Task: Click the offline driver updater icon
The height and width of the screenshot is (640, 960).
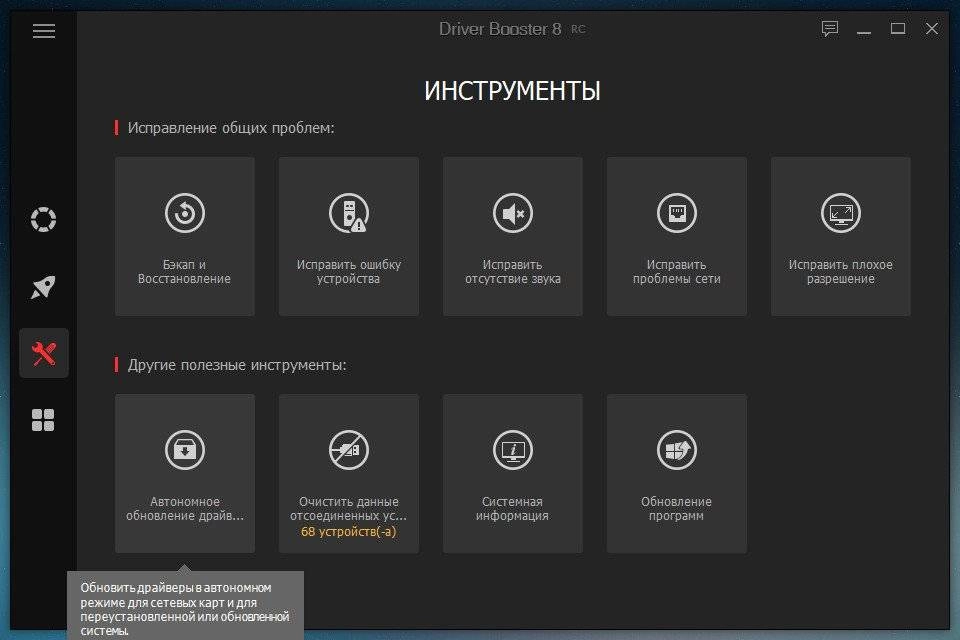Action: point(184,450)
